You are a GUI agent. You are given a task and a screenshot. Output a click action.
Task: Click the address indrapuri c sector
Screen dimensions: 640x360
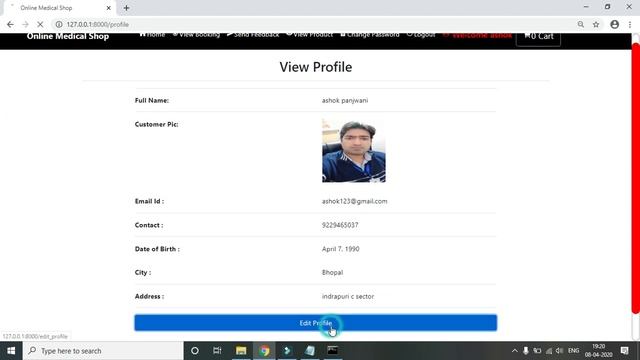[x=348, y=296]
